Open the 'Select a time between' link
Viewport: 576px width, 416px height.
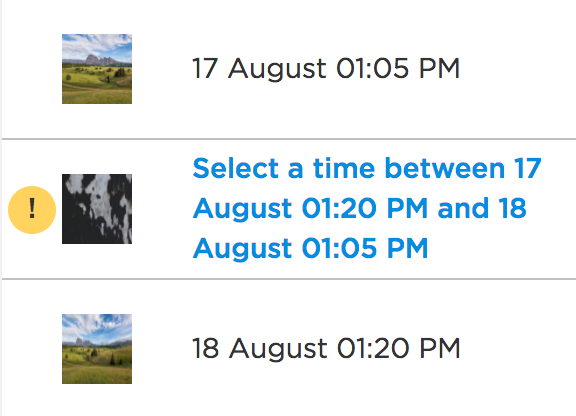coord(367,208)
